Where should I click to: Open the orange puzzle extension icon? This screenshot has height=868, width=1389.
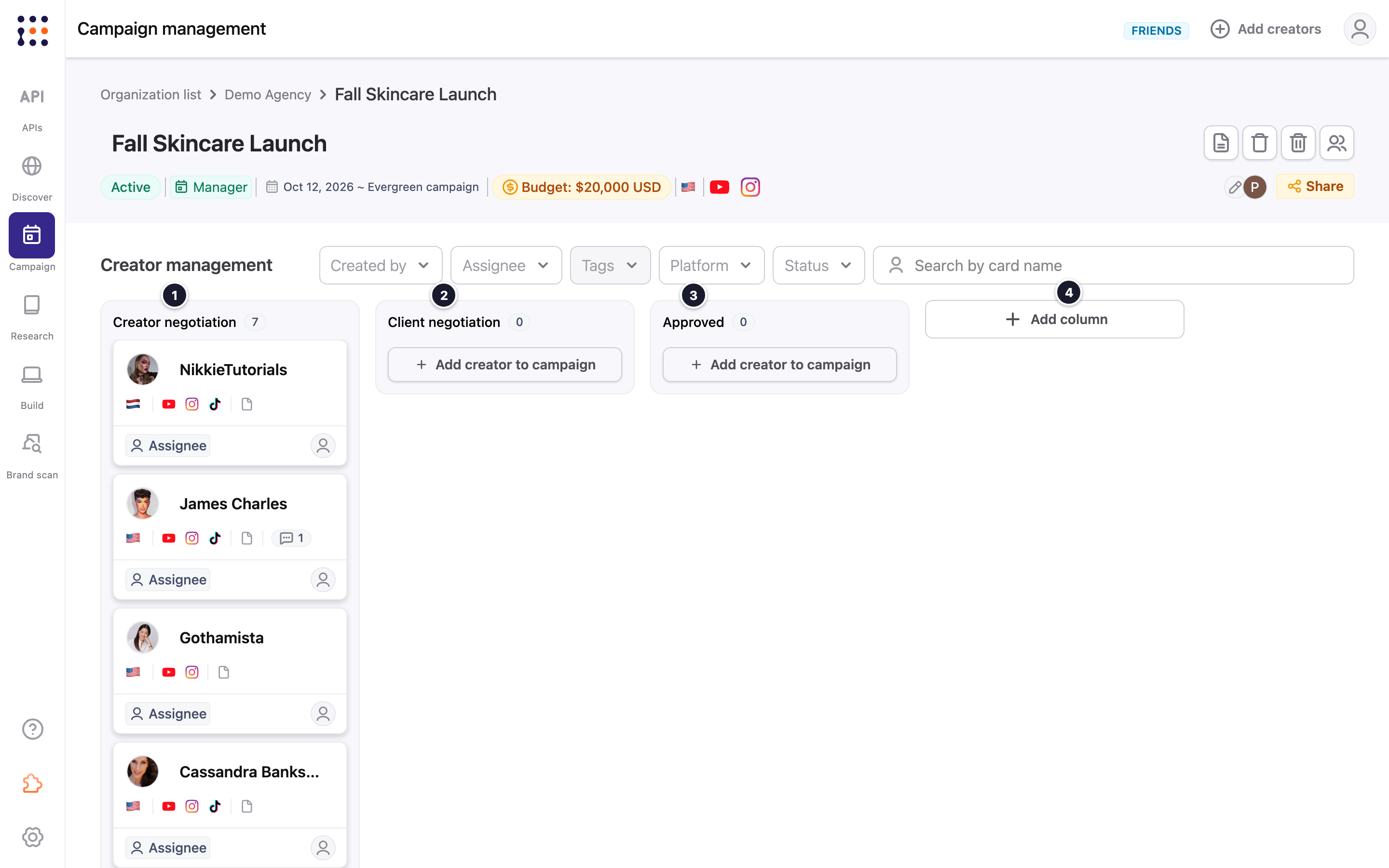click(x=33, y=784)
